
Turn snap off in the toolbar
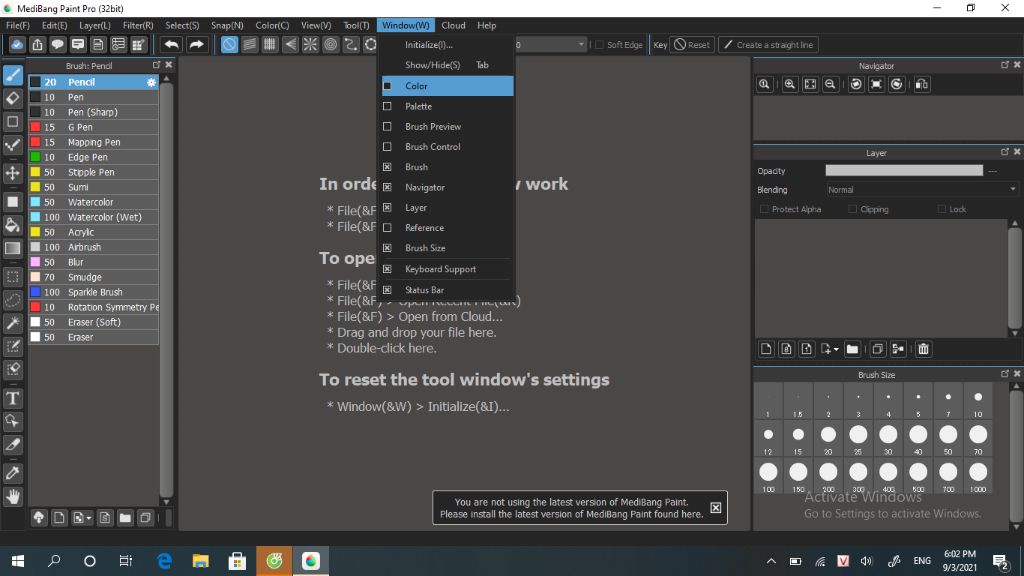point(229,44)
